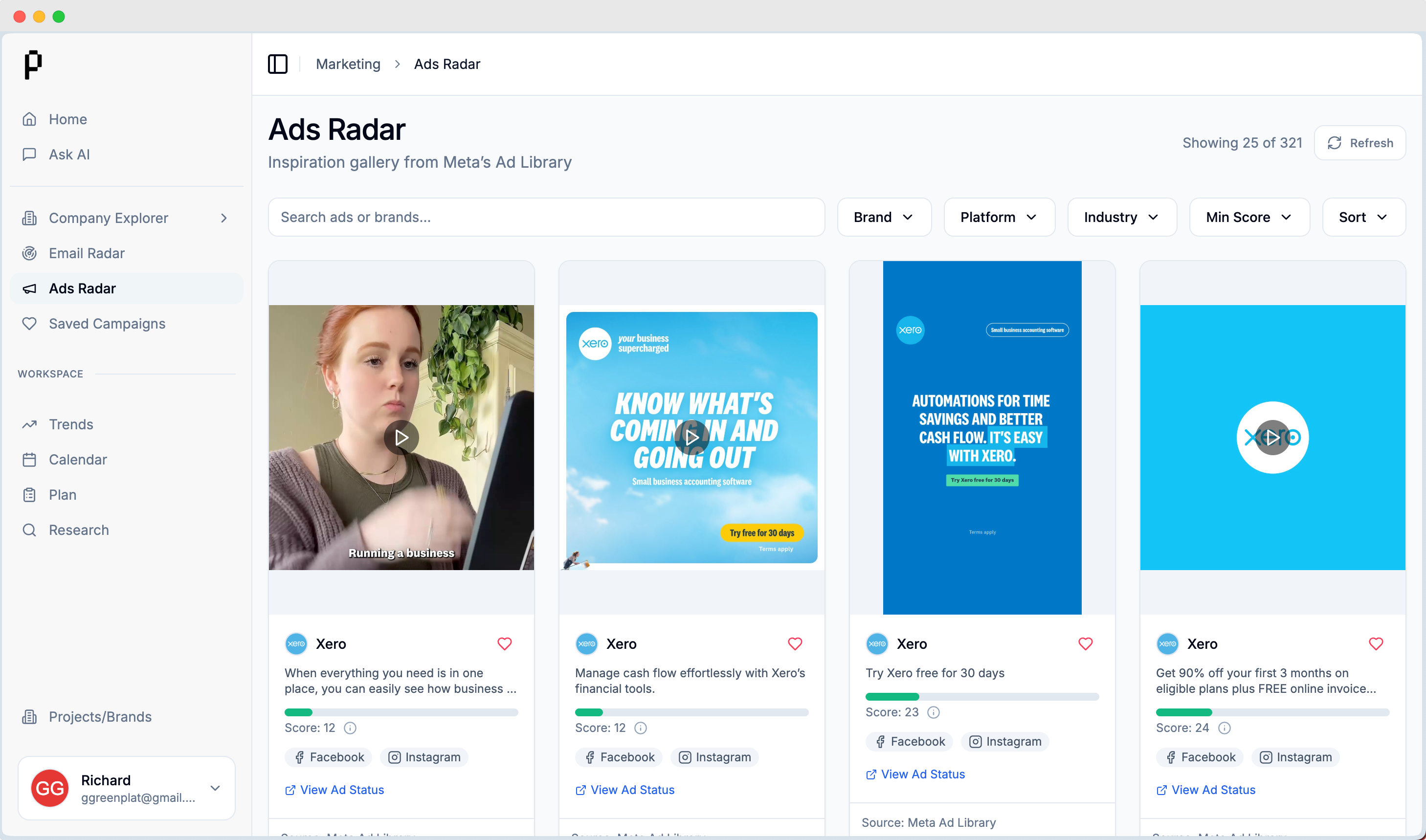Image resolution: width=1426 pixels, height=840 pixels.
Task: Navigate back via the Marketing breadcrumb
Action: [x=348, y=64]
